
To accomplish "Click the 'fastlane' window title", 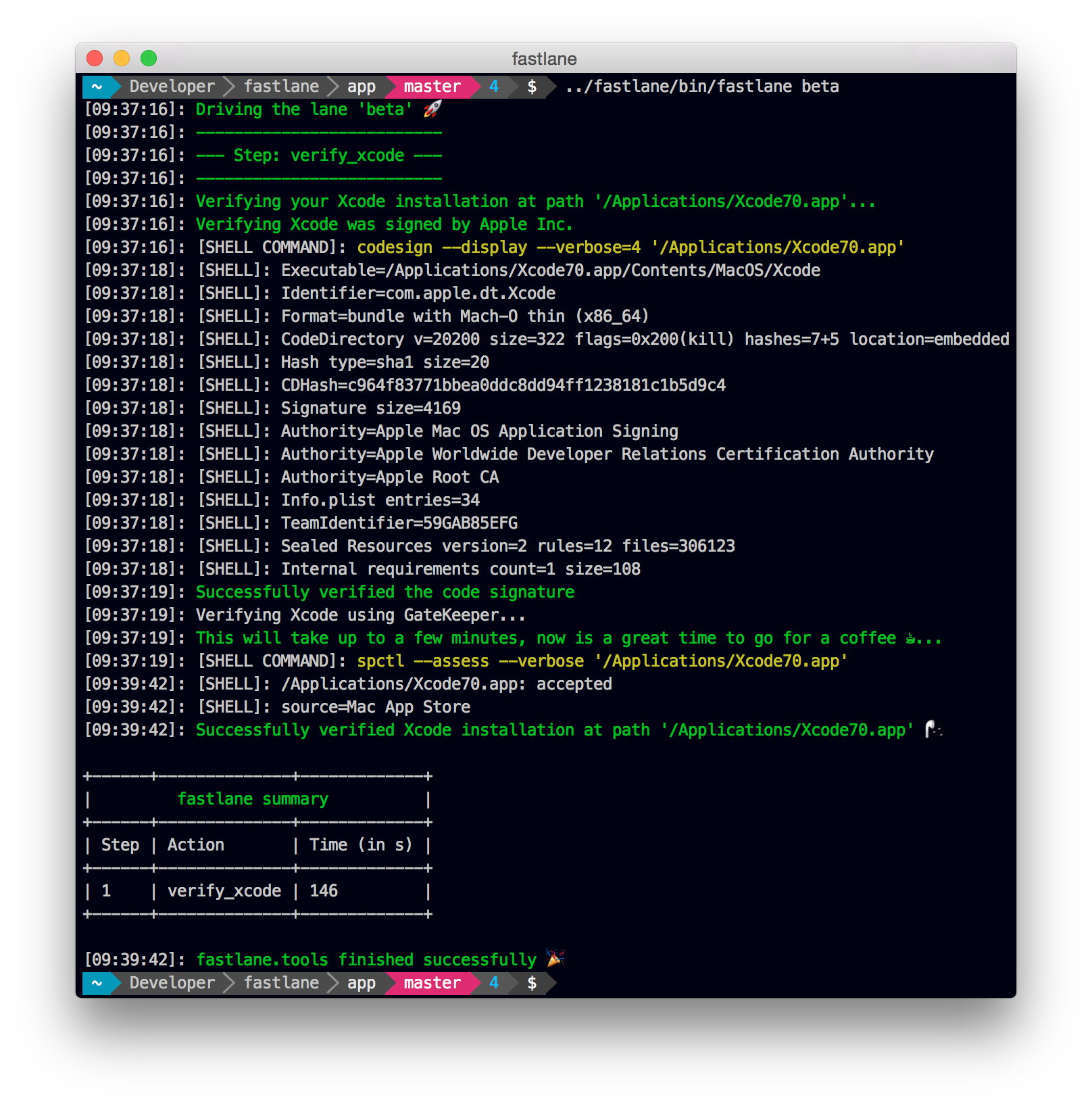I will pos(544,59).
